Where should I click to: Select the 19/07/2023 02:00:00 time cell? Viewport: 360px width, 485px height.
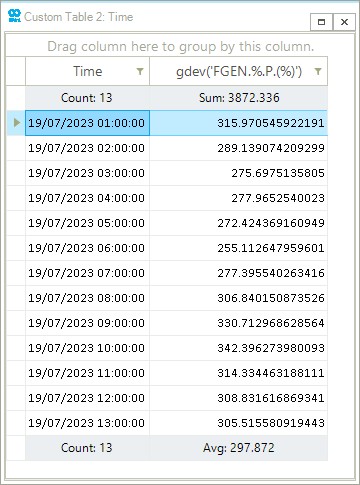coord(87,148)
